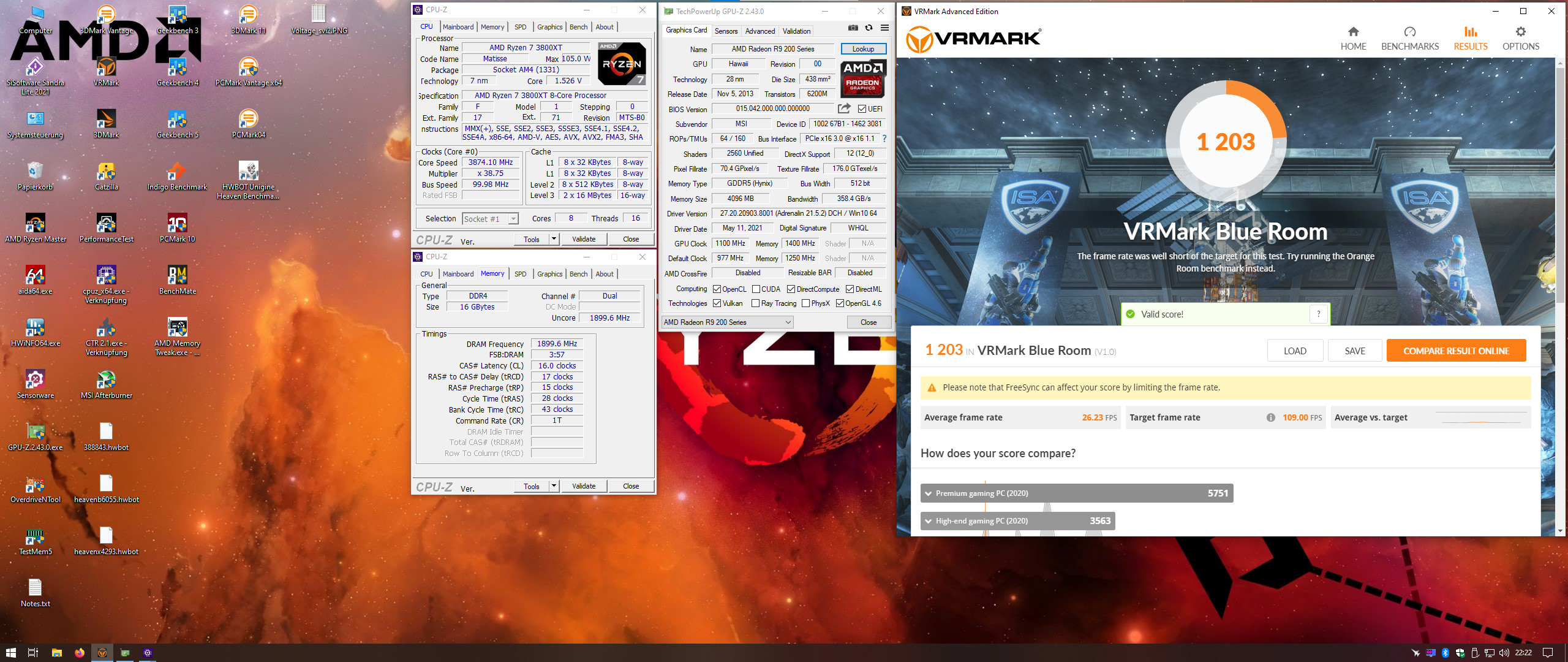Open VRMark Options gear icon
The image size is (1568, 662).
click(x=1521, y=31)
